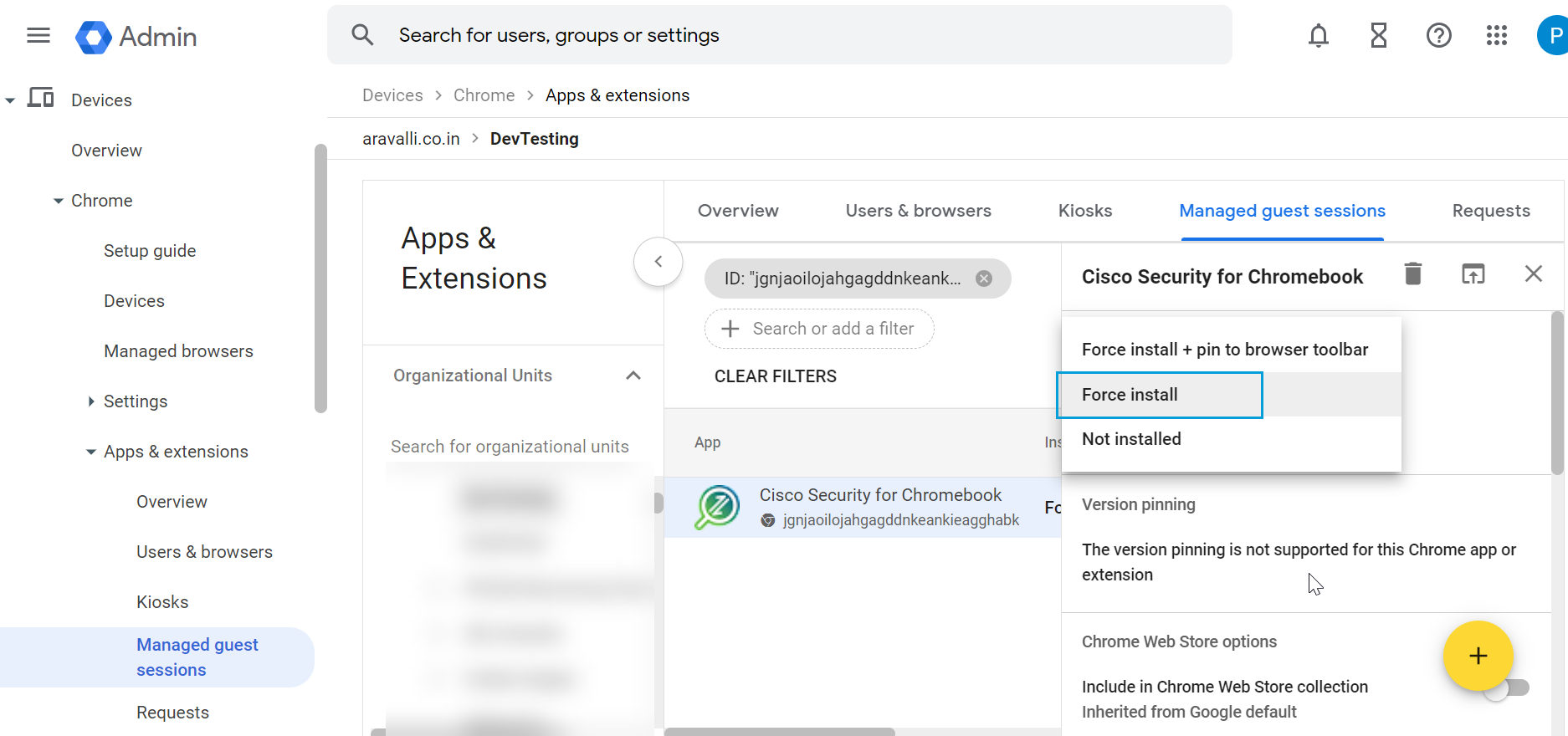This screenshot has width=1568, height=736.
Task: Open Users & browsers in the sidebar
Action: coord(204,552)
